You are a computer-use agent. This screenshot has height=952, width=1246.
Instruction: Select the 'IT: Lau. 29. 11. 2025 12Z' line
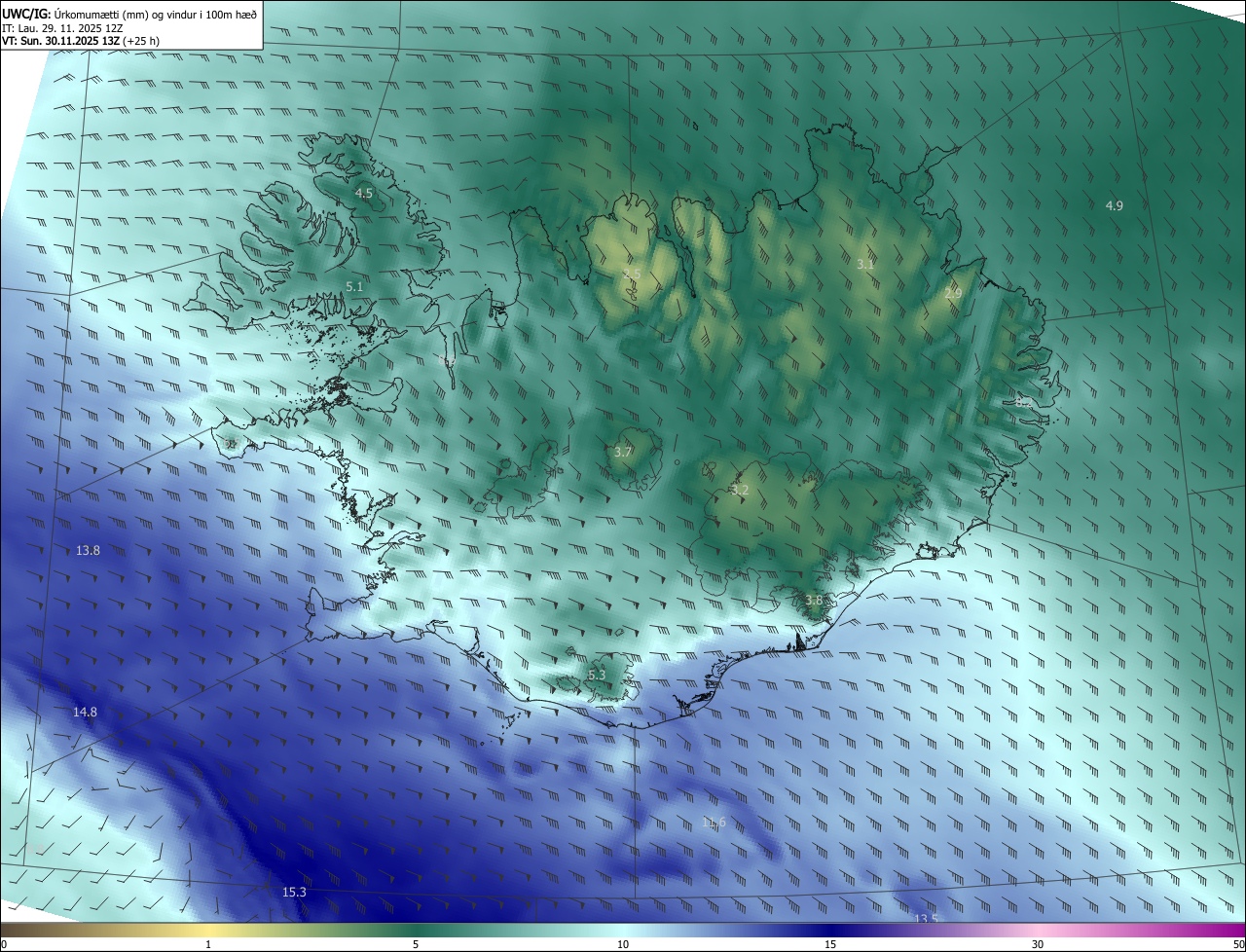point(62,28)
